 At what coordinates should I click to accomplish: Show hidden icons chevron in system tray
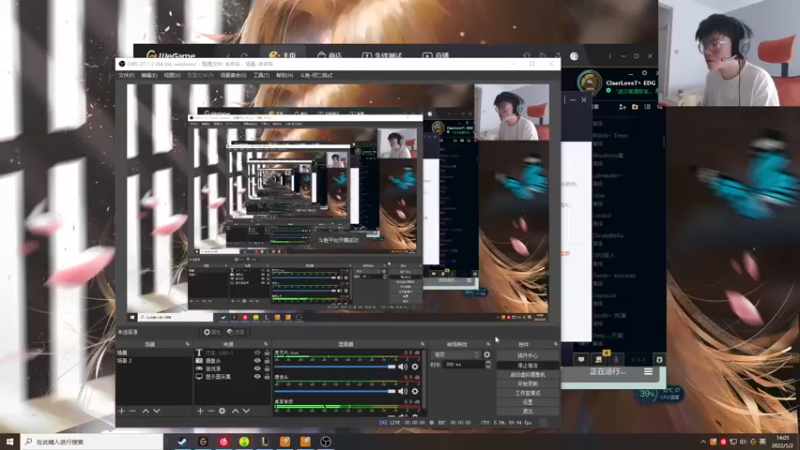pos(703,442)
